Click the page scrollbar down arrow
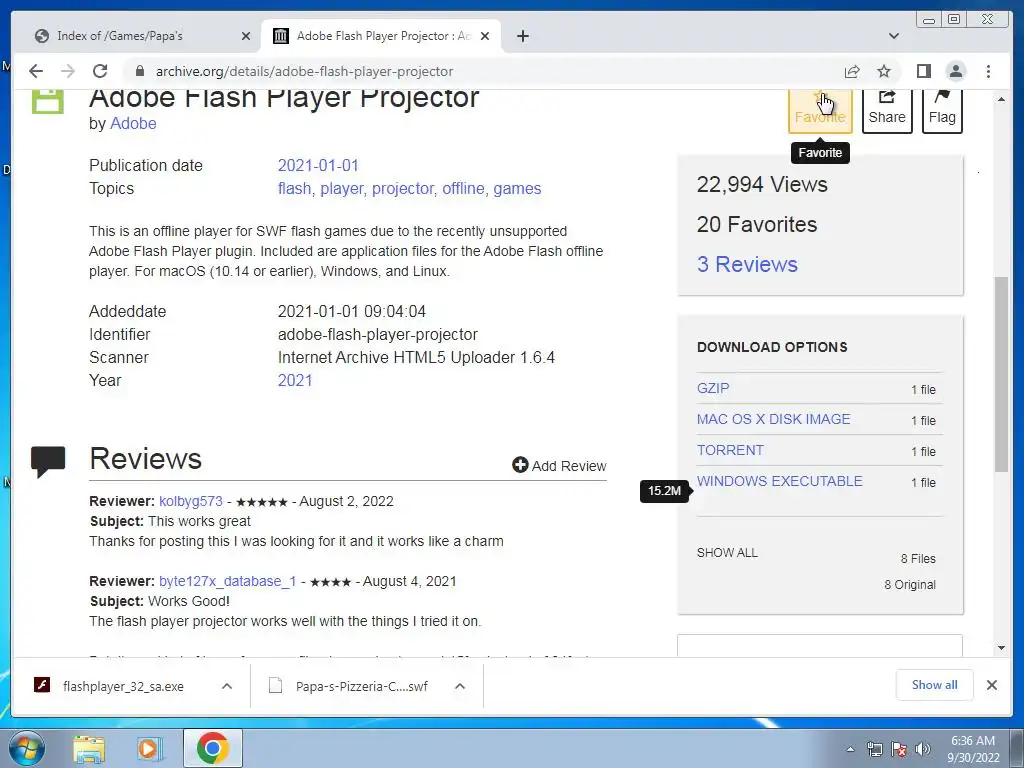Viewport: 1024px width, 768px height. tap(1002, 648)
